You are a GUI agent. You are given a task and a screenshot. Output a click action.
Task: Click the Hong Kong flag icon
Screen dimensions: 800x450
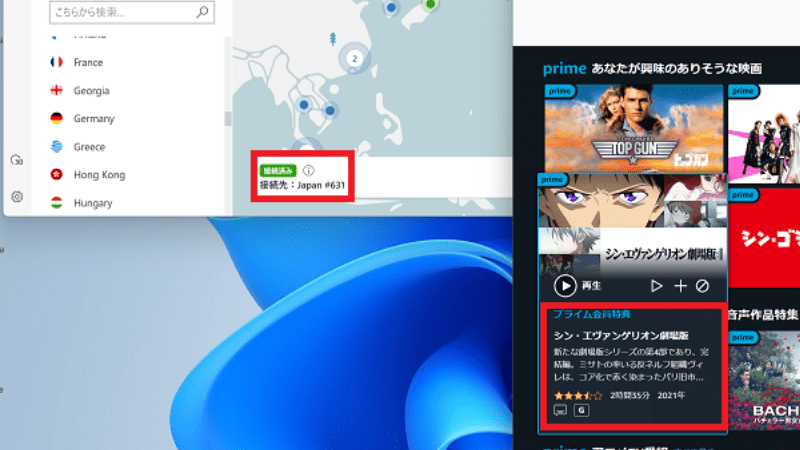coord(57,174)
